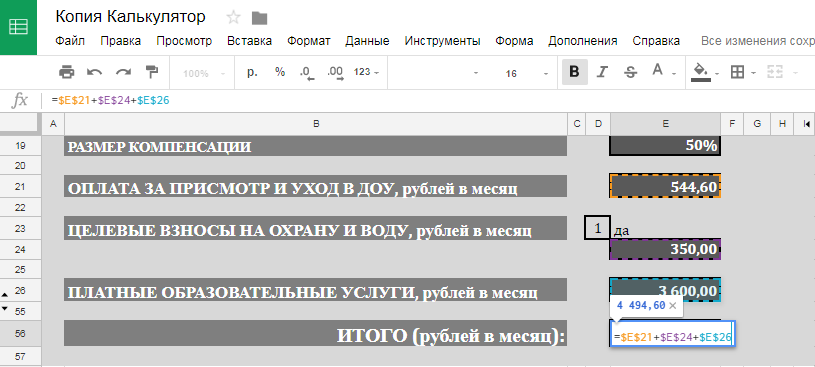Select column E header
This screenshot has height=367, width=815.
[665, 124]
